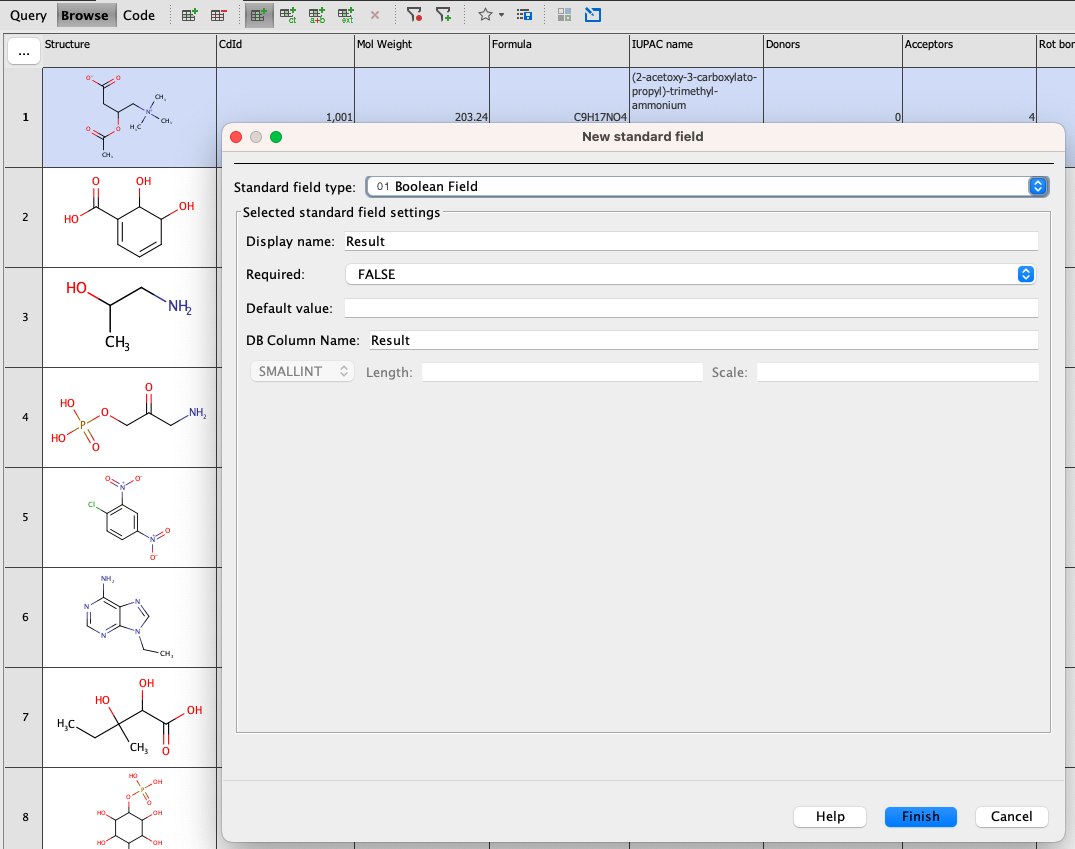Click the Help button
The width and height of the screenshot is (1075, 849).
830,816
